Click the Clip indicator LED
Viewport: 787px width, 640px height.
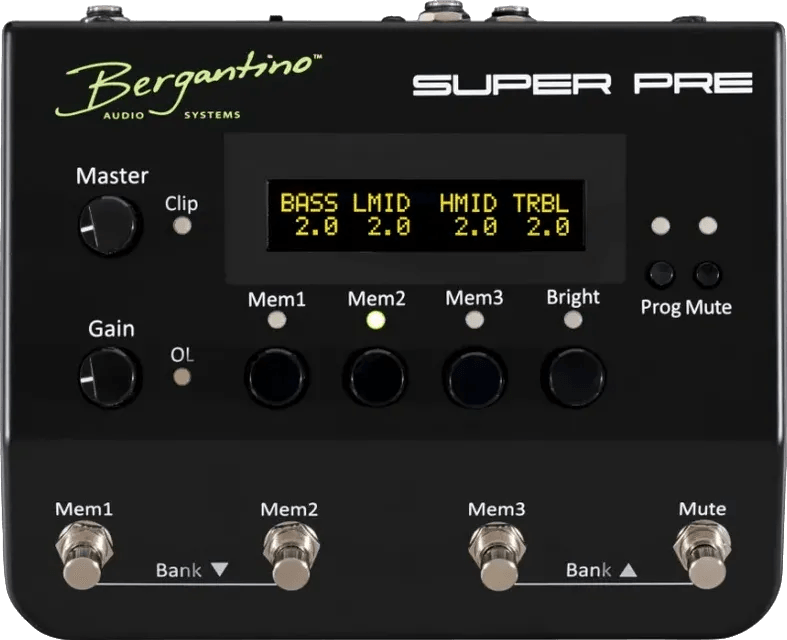tap(181, 225)
